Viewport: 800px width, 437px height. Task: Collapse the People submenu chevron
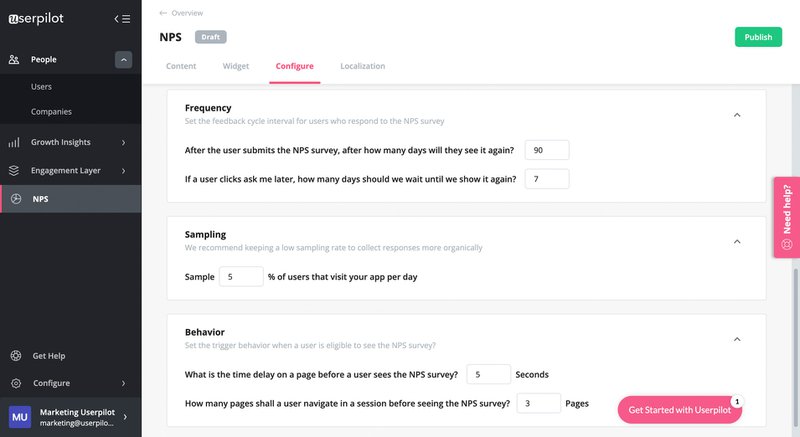click(x=123, y=60)
